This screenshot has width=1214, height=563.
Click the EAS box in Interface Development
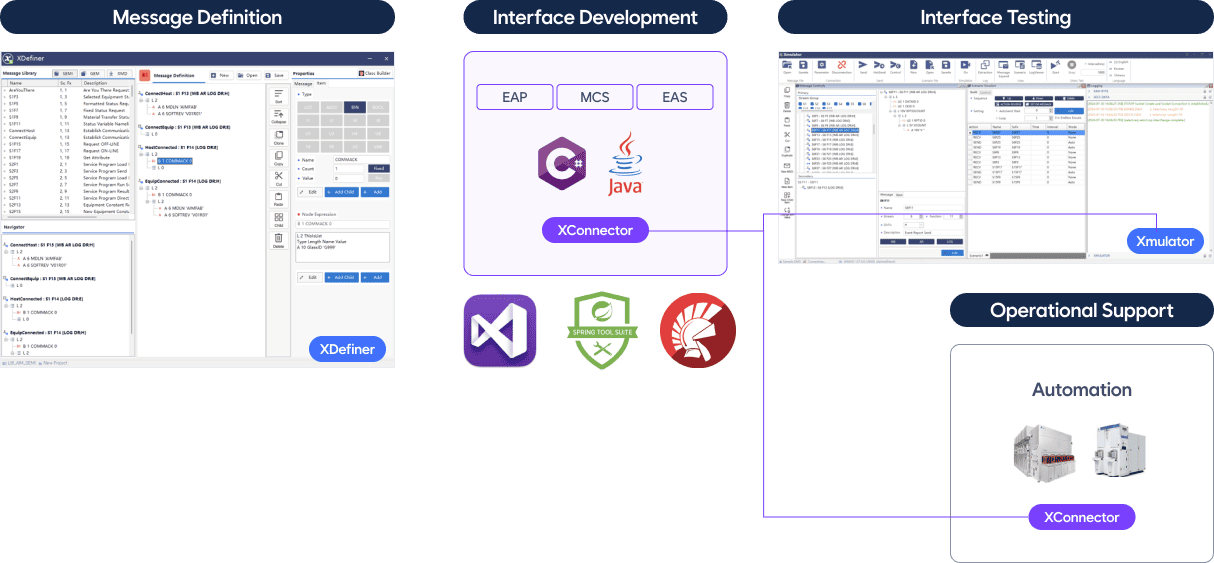pos(675,97)
